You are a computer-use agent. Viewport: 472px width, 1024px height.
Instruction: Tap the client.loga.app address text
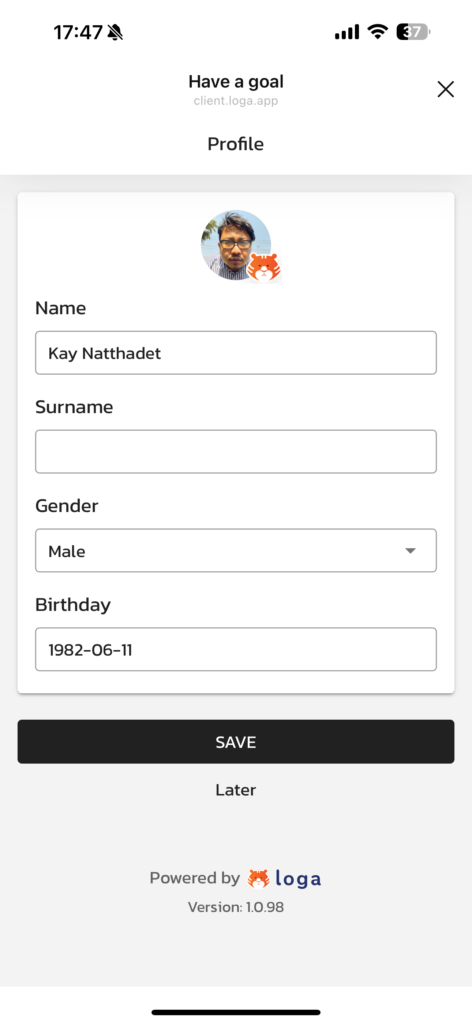[236, 101]
